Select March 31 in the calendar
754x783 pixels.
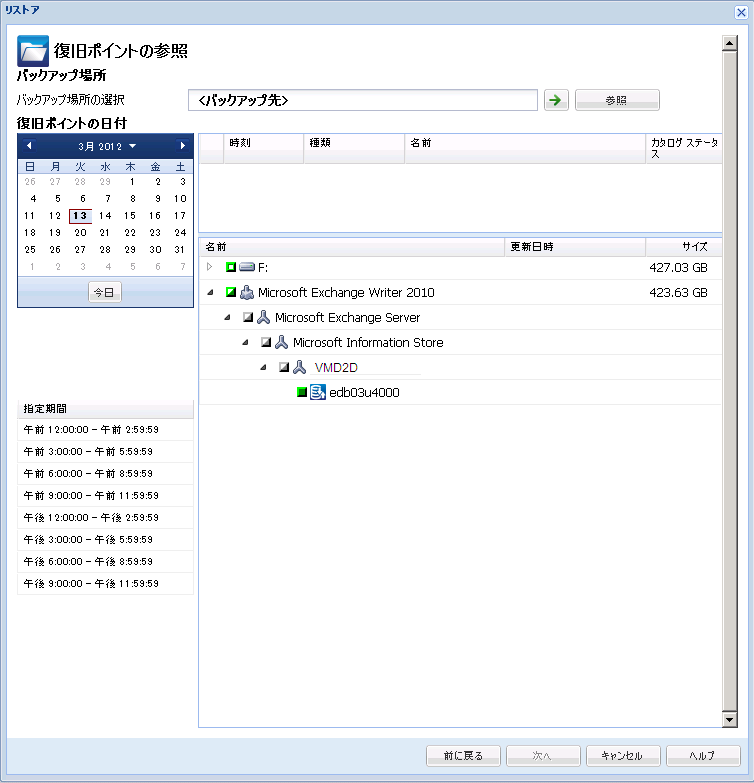coord(180,250)
